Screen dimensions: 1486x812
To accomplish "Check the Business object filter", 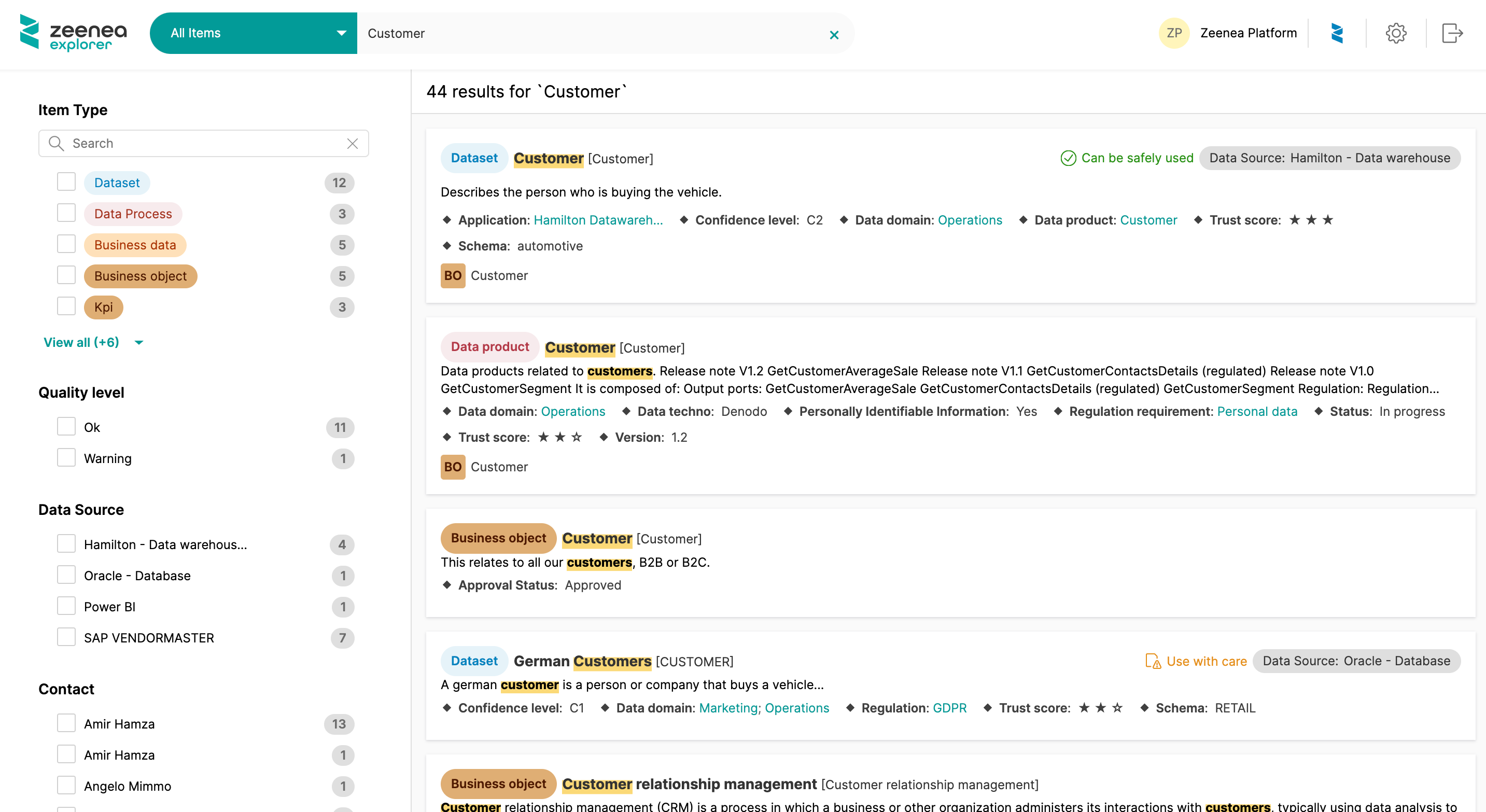I will 66,275.
